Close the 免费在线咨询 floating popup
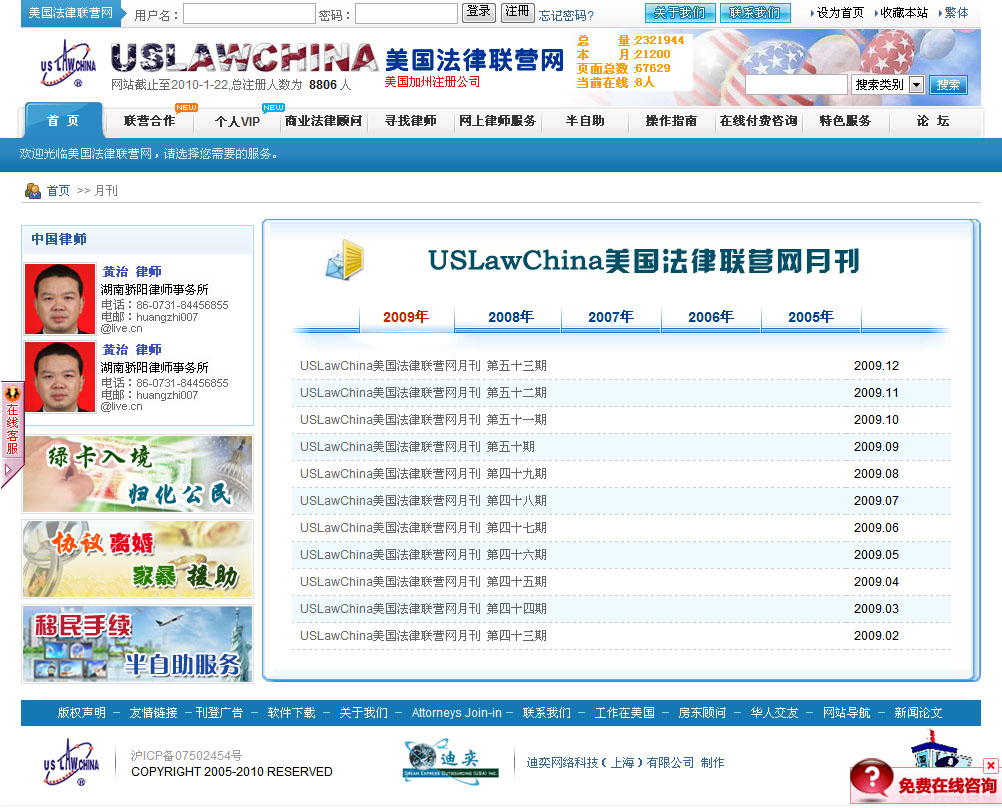1002x808 pixels. coord(990,765)
